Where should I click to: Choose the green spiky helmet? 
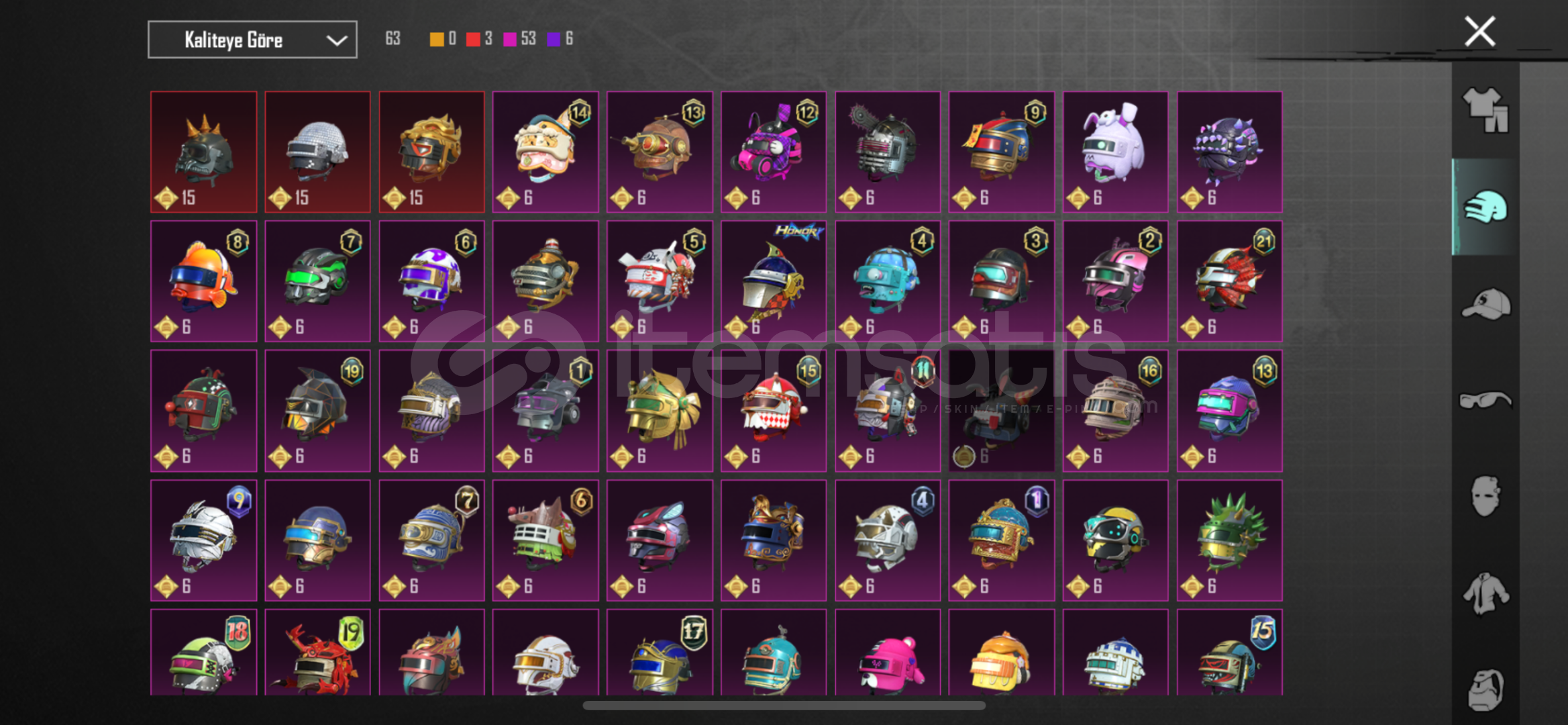tap(1229, 540)
